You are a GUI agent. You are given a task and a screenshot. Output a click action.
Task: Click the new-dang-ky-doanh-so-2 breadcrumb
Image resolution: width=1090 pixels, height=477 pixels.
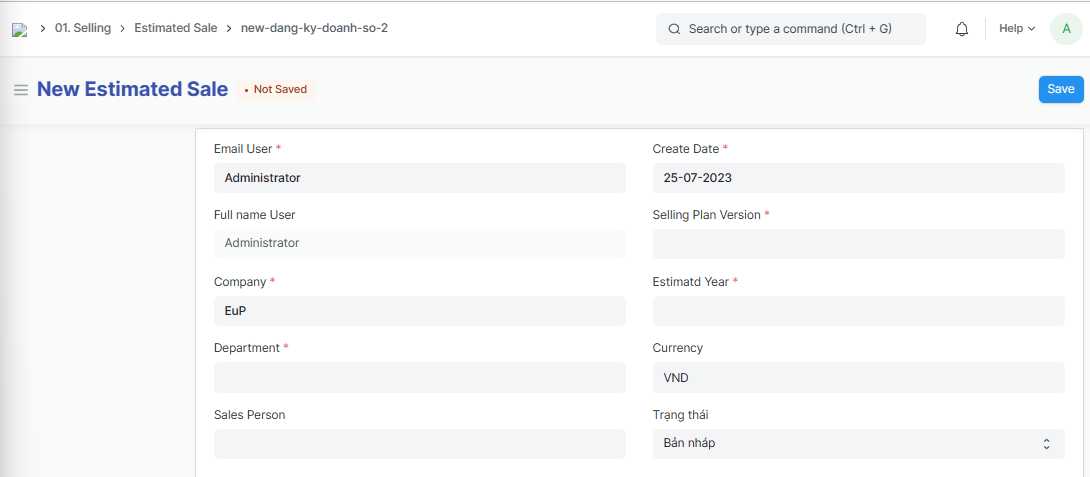314,28
